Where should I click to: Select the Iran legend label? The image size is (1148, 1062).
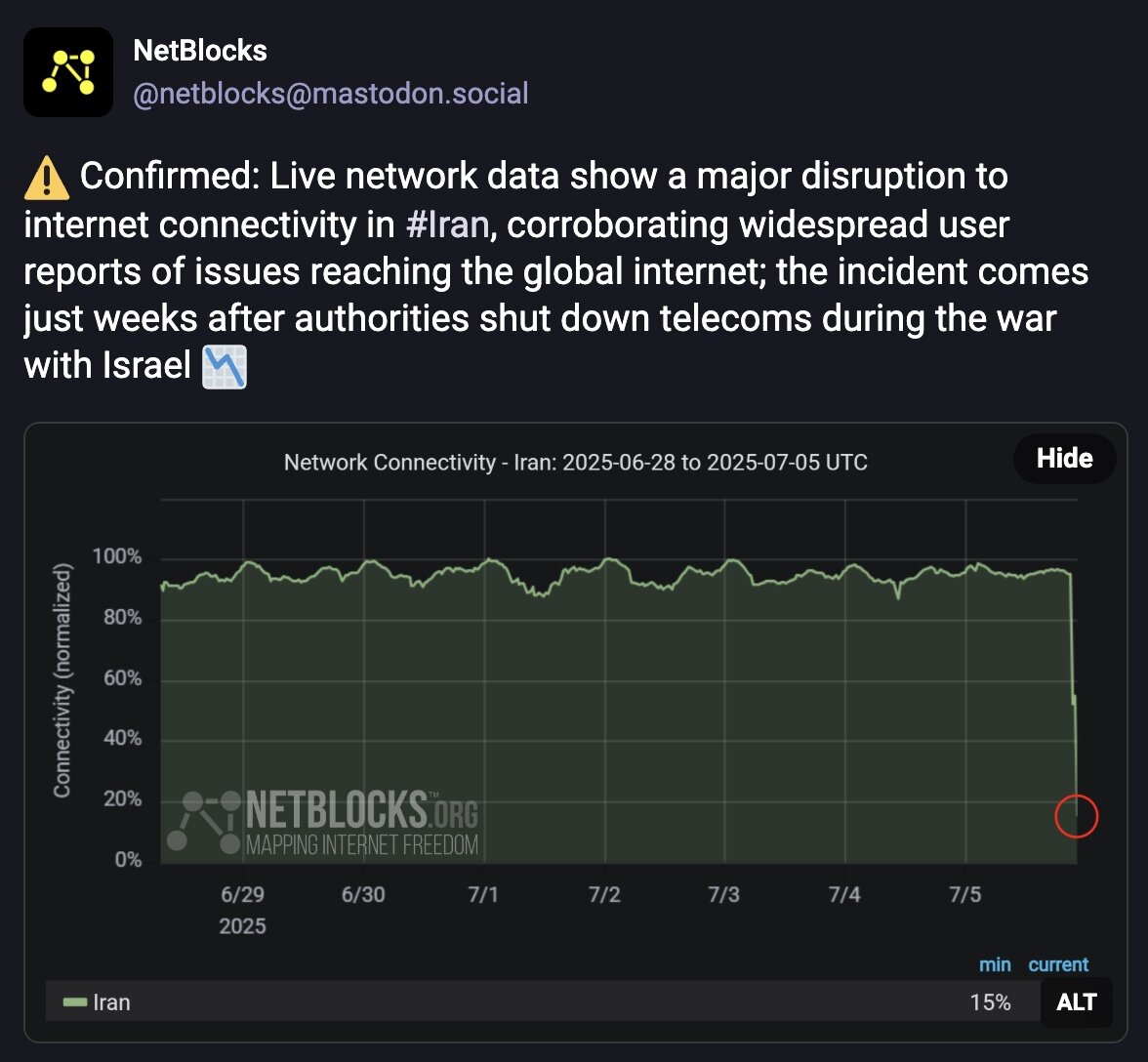(111, 1002)
